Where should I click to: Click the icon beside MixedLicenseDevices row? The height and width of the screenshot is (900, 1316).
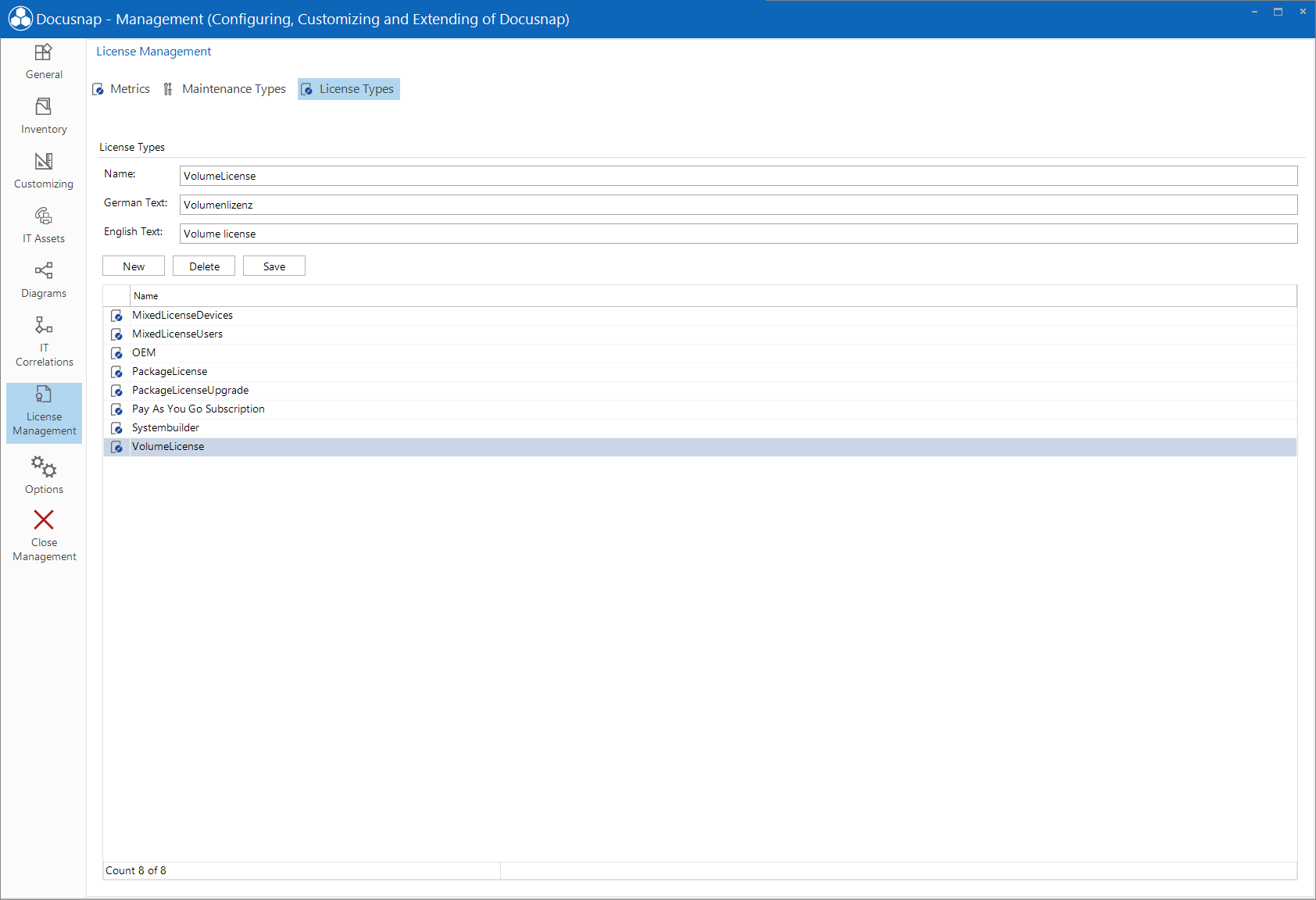pos(117,316)
